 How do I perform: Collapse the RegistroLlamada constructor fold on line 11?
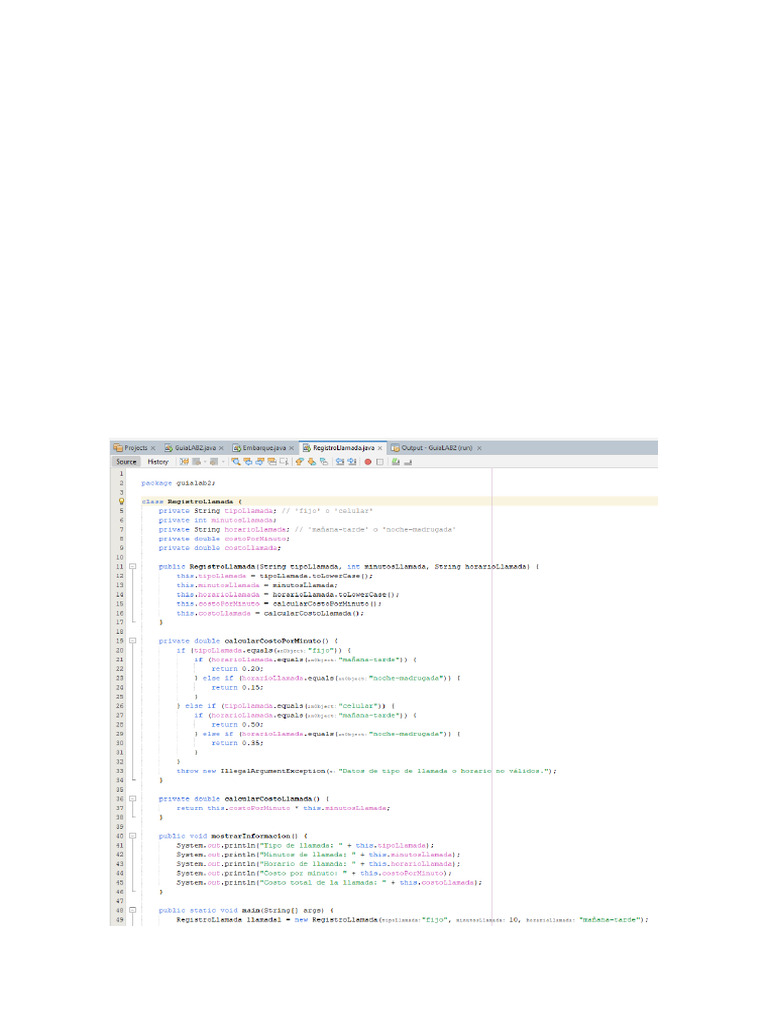coord(133,567)
